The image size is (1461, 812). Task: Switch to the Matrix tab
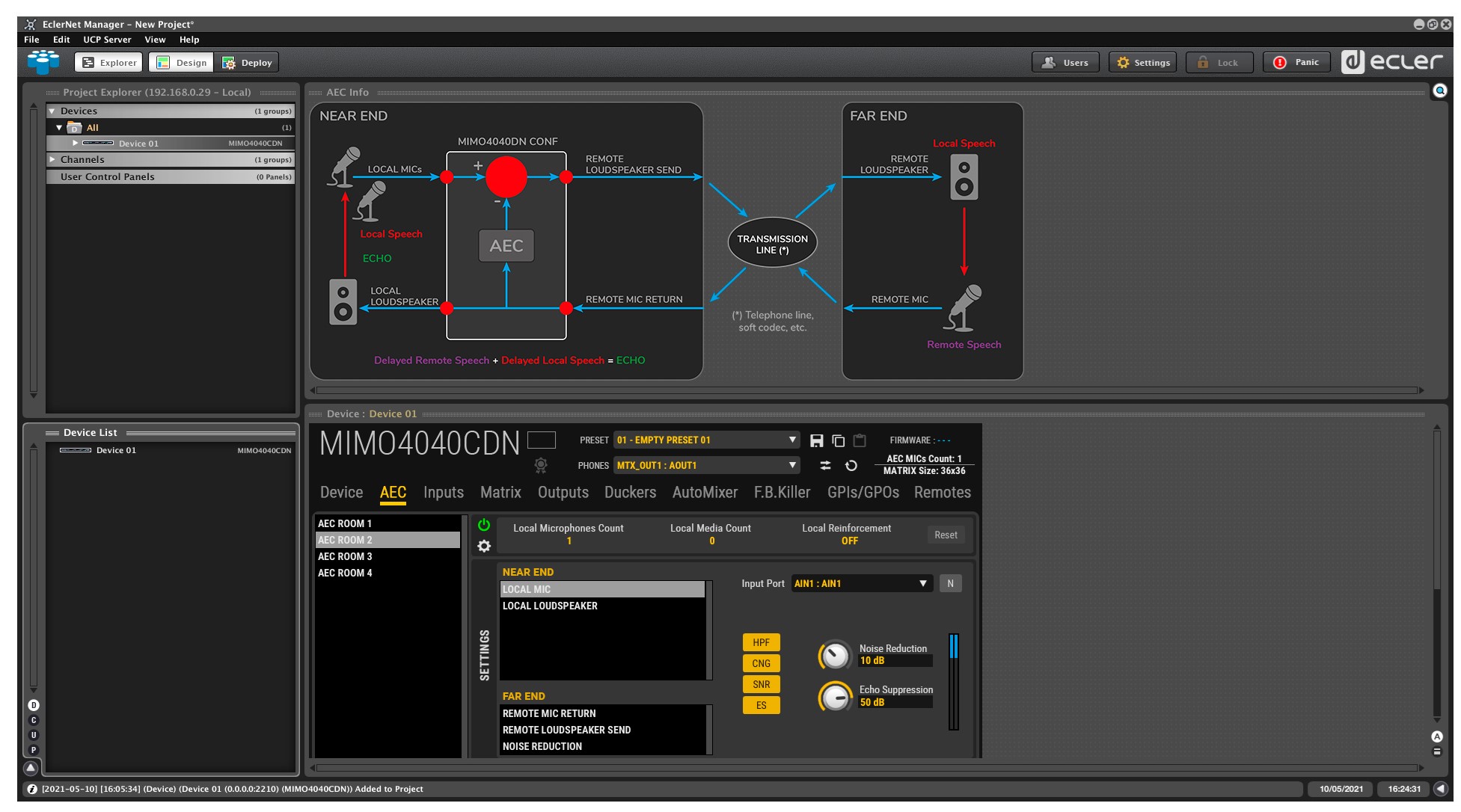tap(500, 493)
